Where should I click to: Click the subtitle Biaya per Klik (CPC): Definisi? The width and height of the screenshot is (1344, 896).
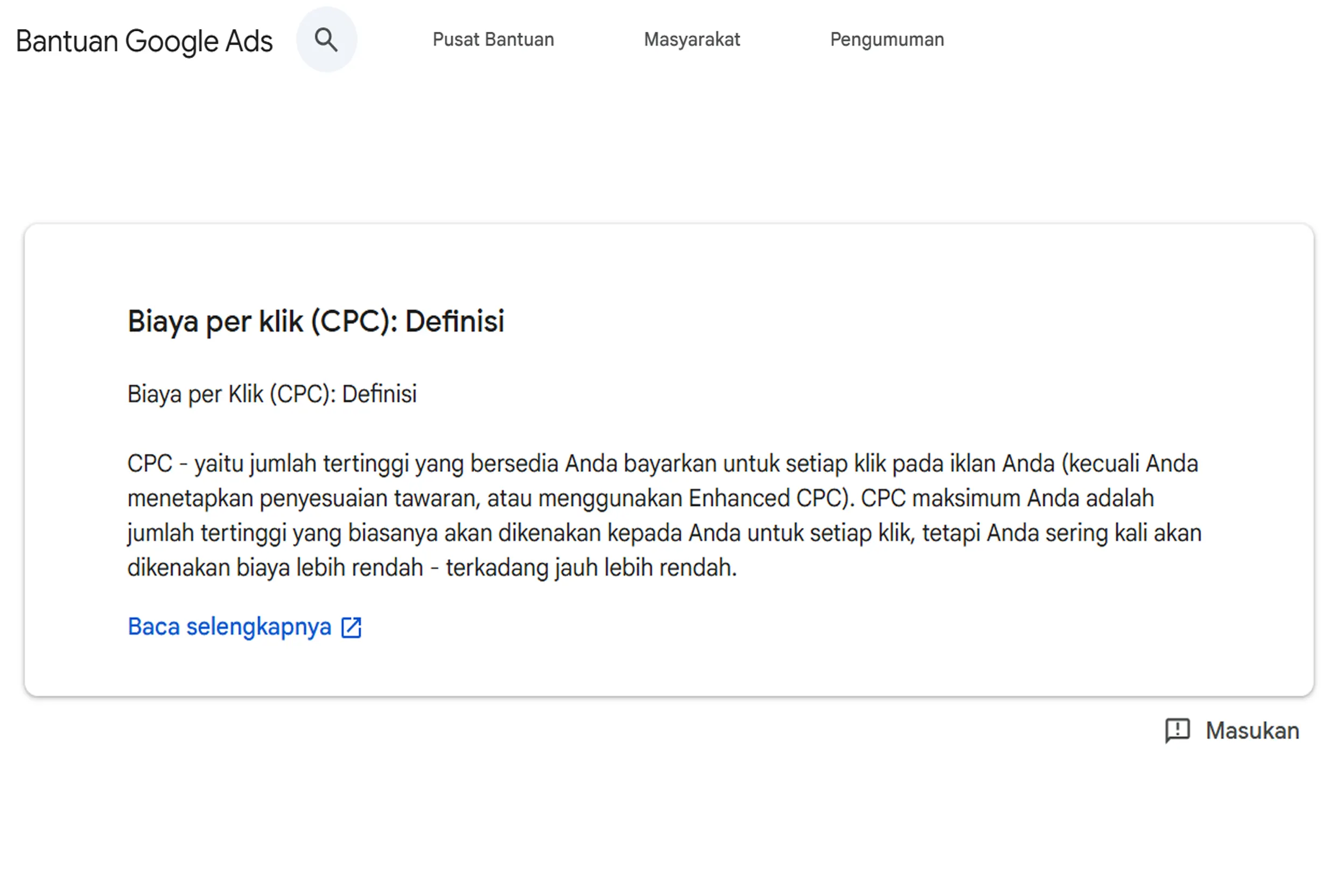(272, 394)
